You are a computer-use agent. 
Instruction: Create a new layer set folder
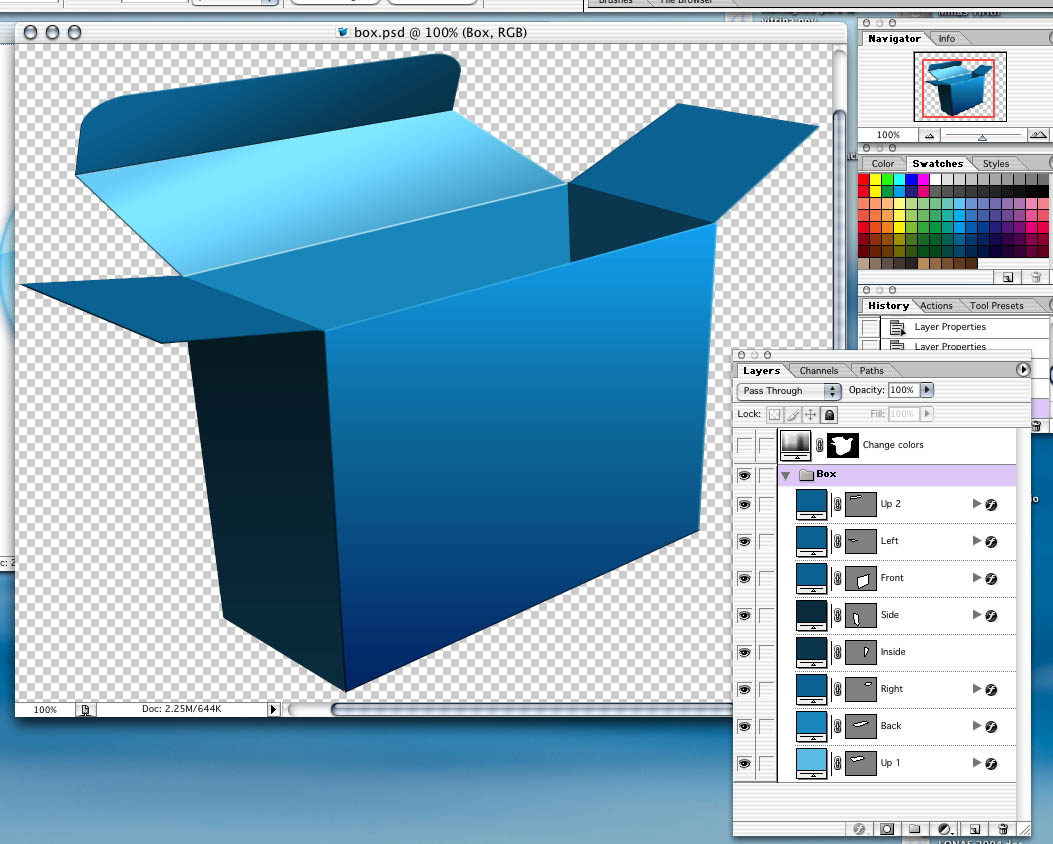[916, 829]
